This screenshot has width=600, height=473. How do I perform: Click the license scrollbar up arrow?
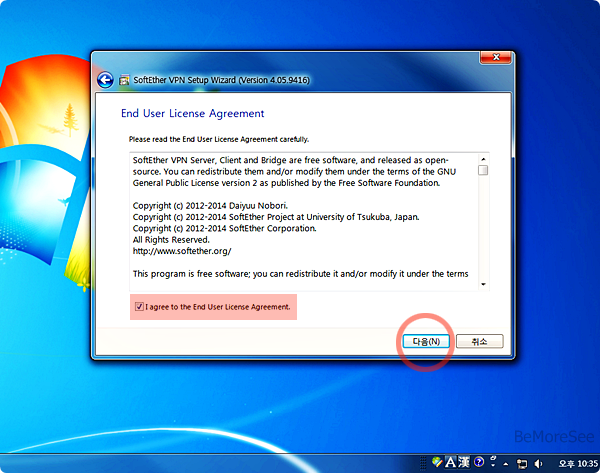click(x=483, y=159)
